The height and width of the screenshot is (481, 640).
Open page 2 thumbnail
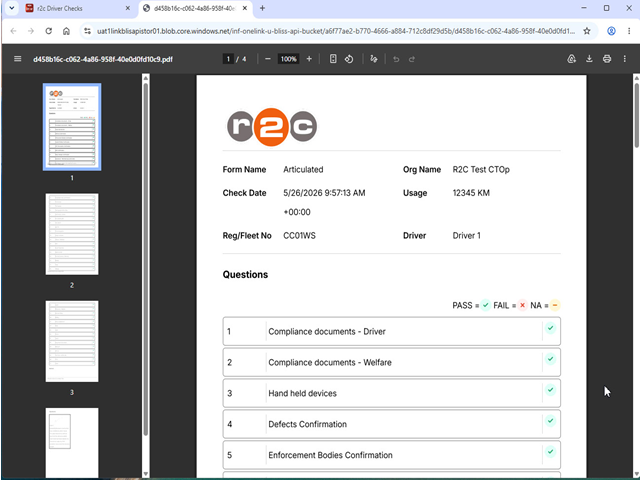pos(72,234)
